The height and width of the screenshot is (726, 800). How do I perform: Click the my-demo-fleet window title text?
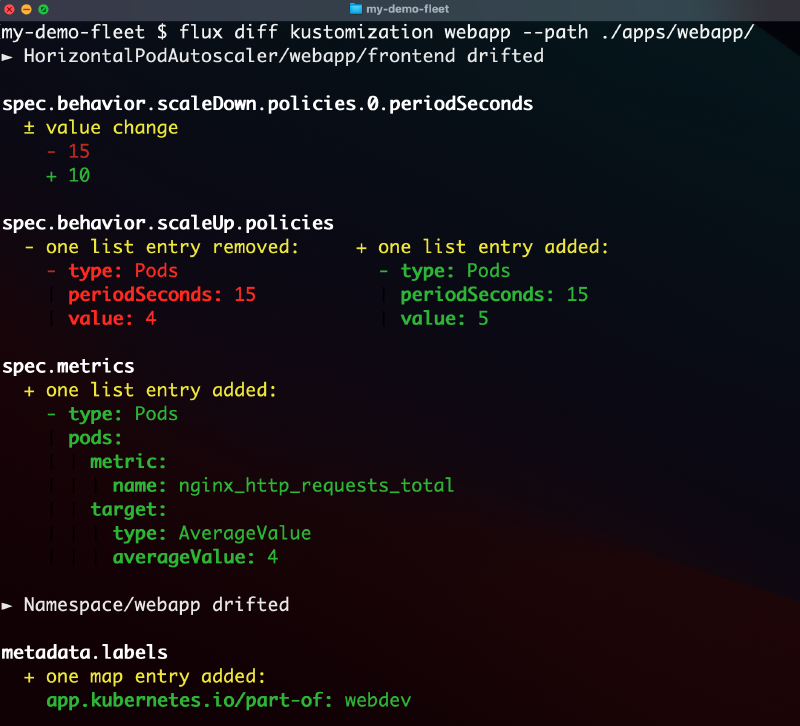(407, 8)
